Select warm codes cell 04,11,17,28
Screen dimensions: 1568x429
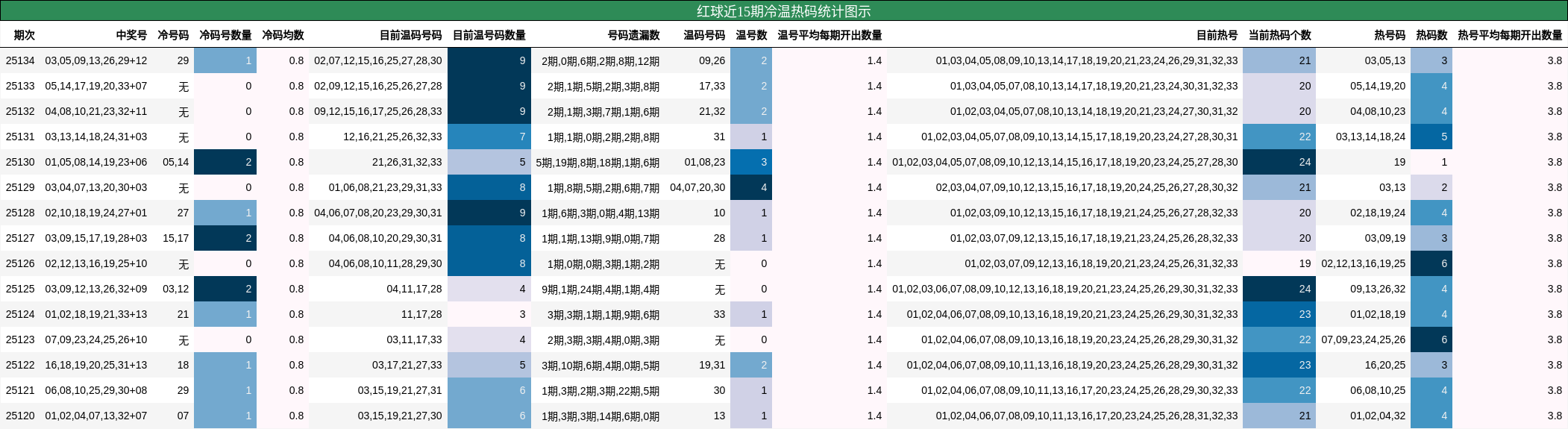pyautogui.click(x=414, y=289)
